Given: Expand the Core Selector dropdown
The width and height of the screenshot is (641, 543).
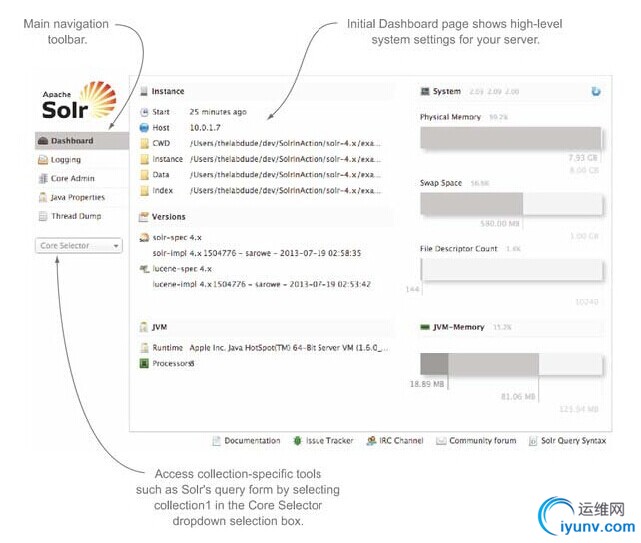Looking at the screenshot, I should click(x=79, y=245).
